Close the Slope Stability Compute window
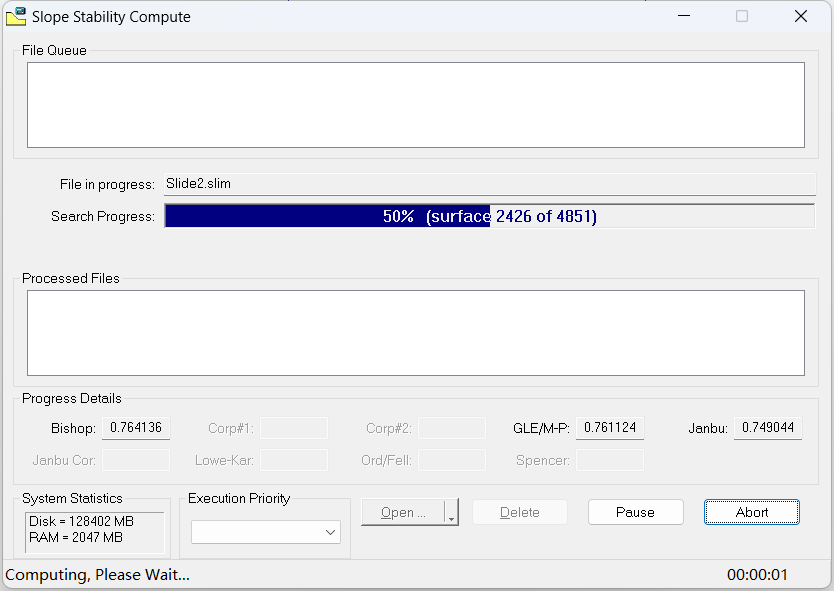Viewport: 834px width, 591px height. (801, 16)
